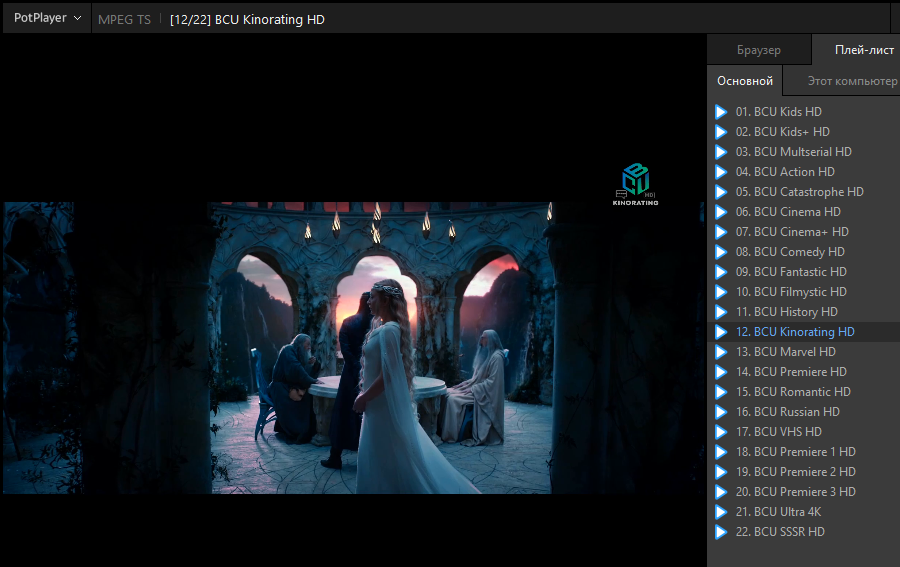
Task: Select '03. BCU Multserial HD' channel text
Action: [x=793, y=152]
